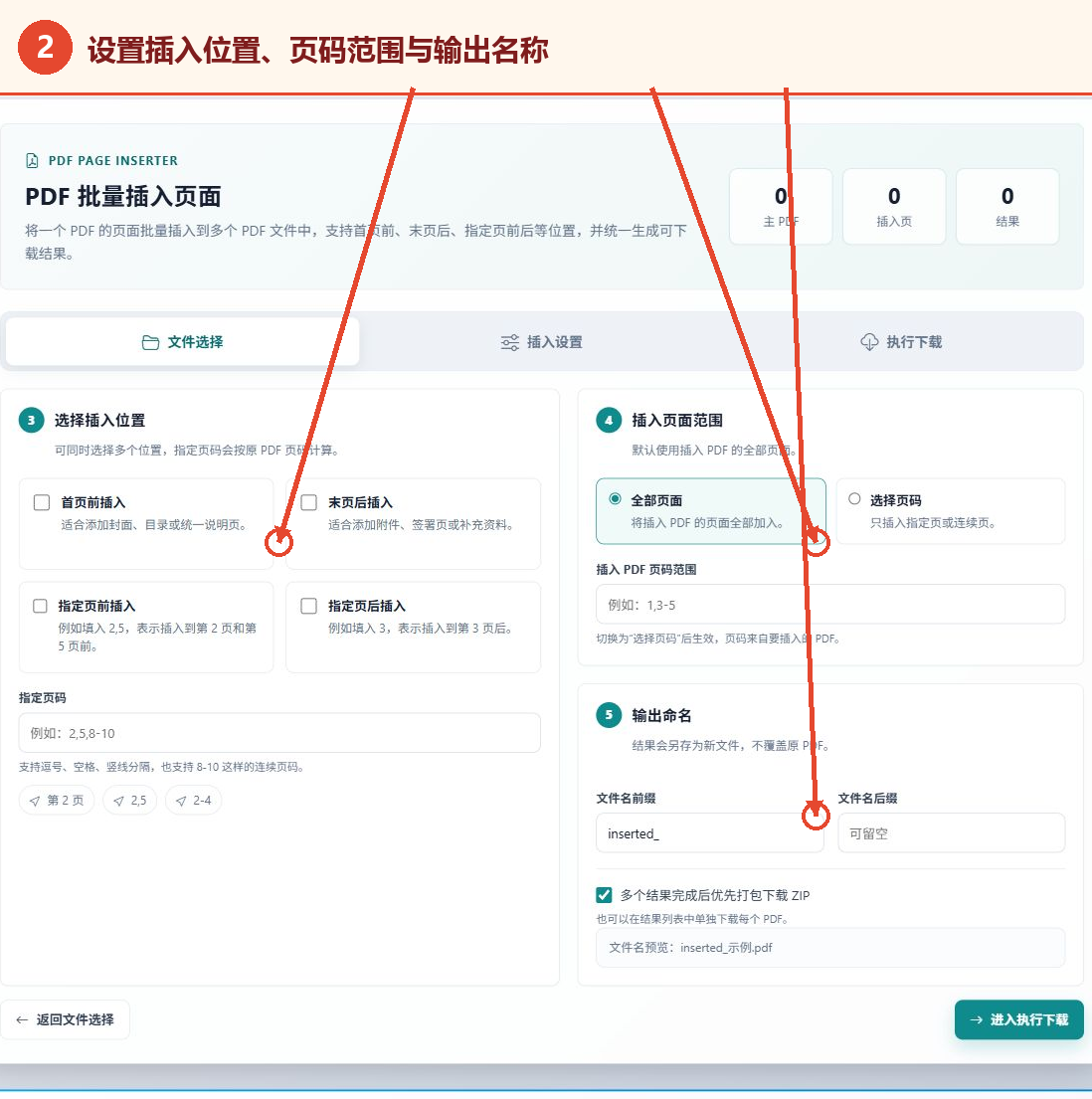
Task: Click the paper plane icon on 2,5 chip
Action: coord(119,801)
